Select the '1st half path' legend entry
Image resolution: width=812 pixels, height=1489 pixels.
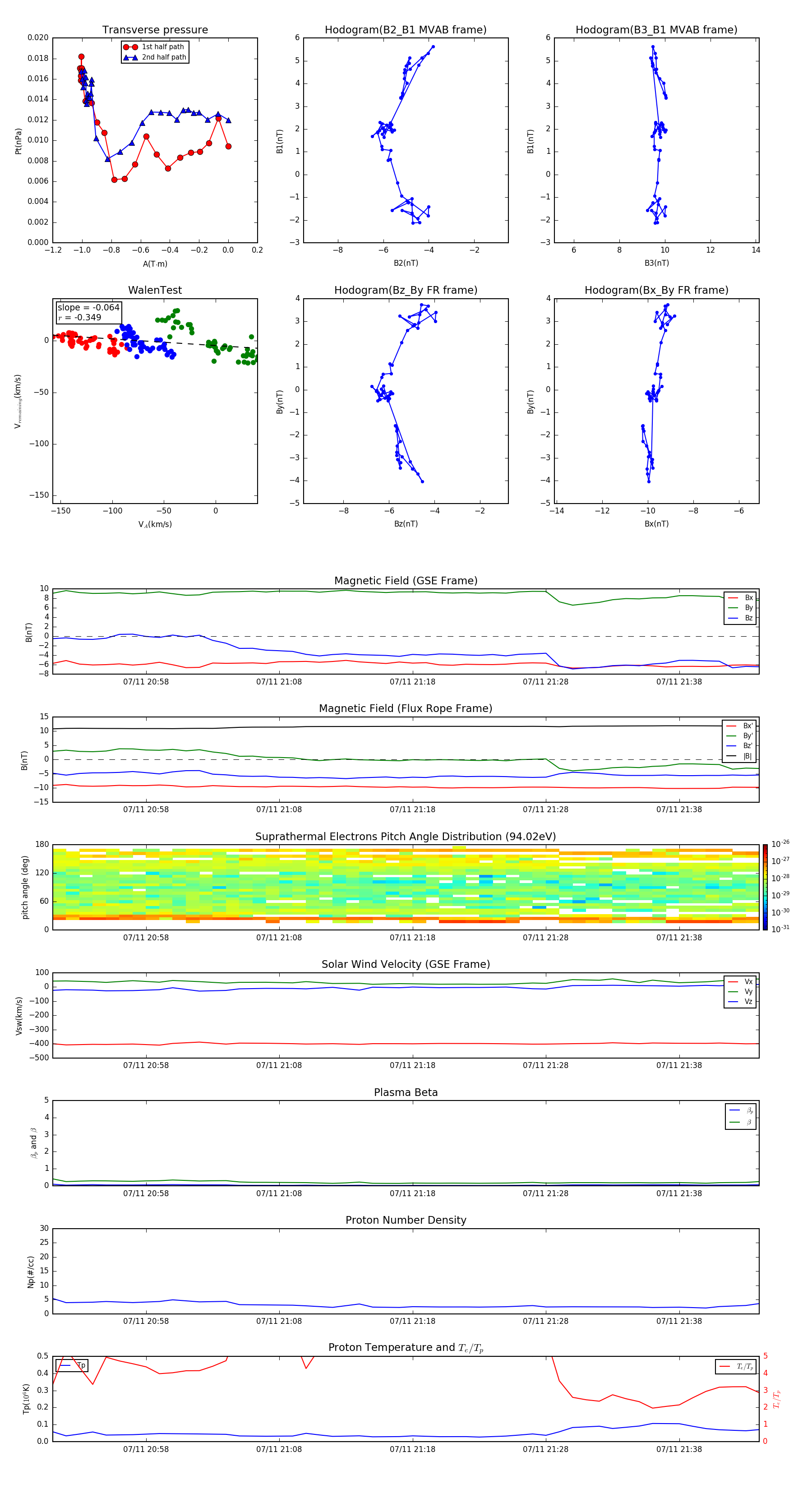pyautogui.click(x=154, y=47)
